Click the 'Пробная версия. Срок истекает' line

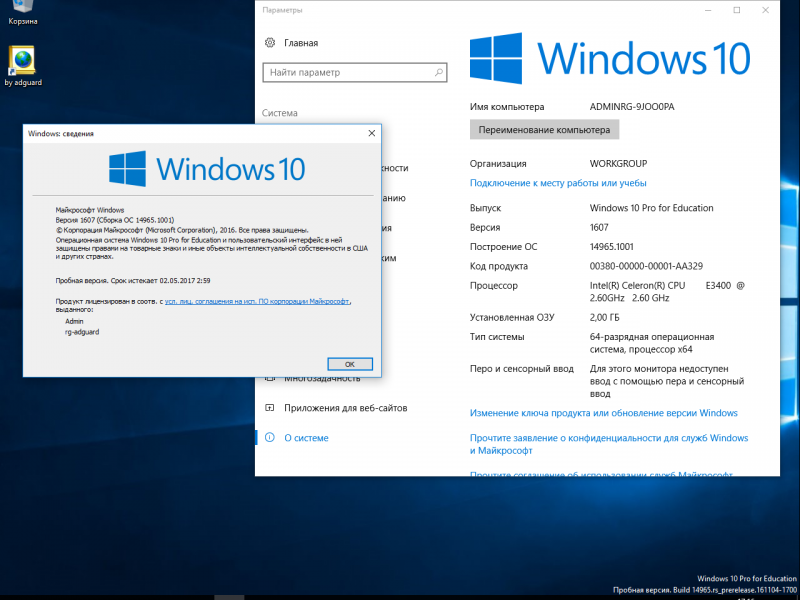point(133,281)
